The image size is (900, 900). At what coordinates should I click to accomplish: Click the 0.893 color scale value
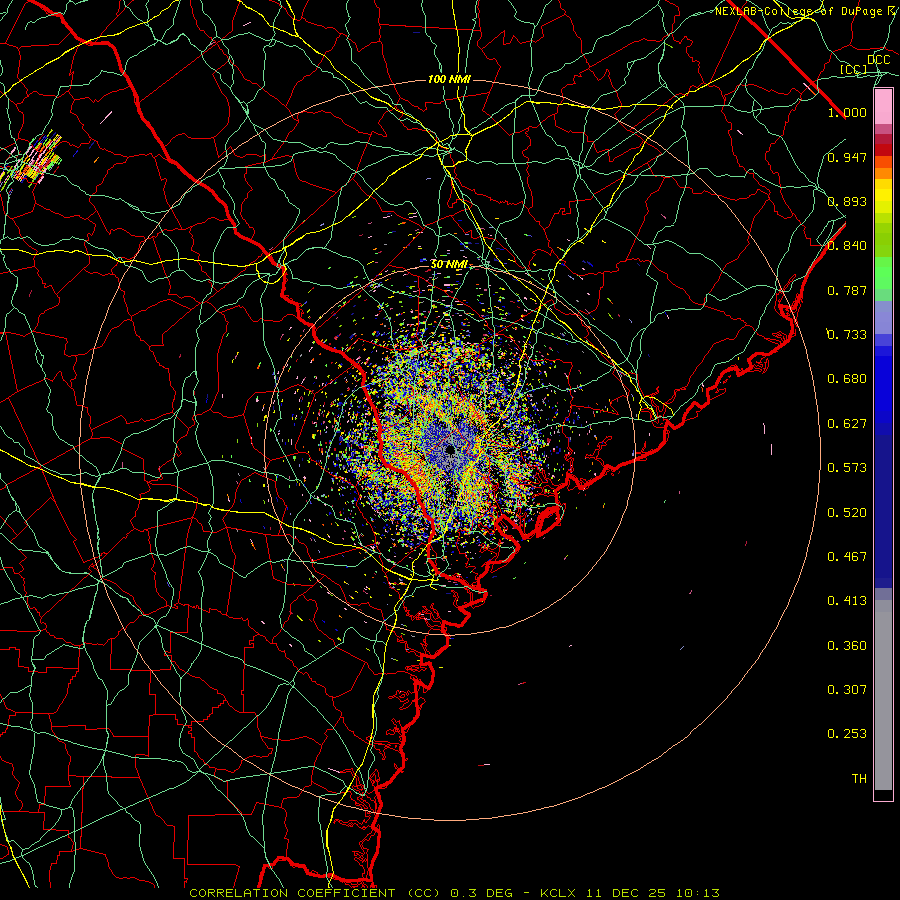847,201
